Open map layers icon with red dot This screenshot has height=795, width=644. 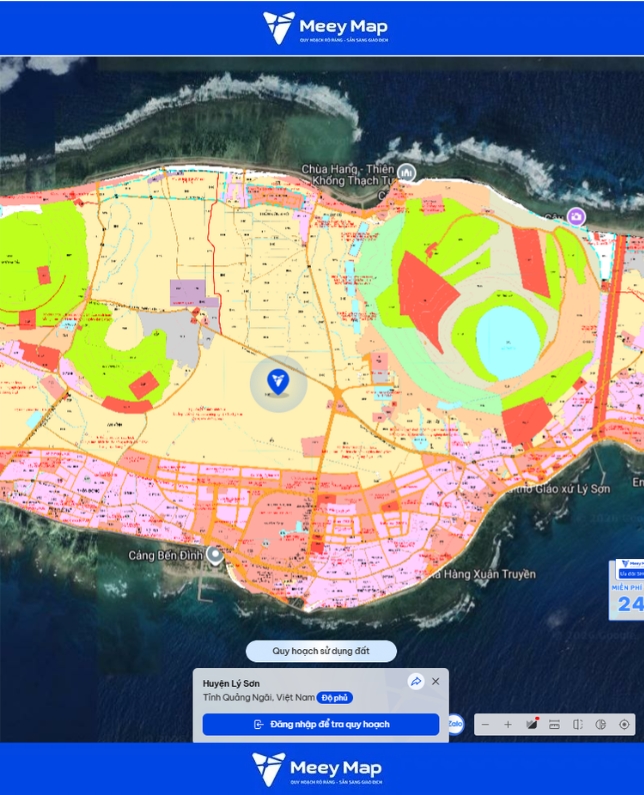pyautogui.click(x=531, y=724)
